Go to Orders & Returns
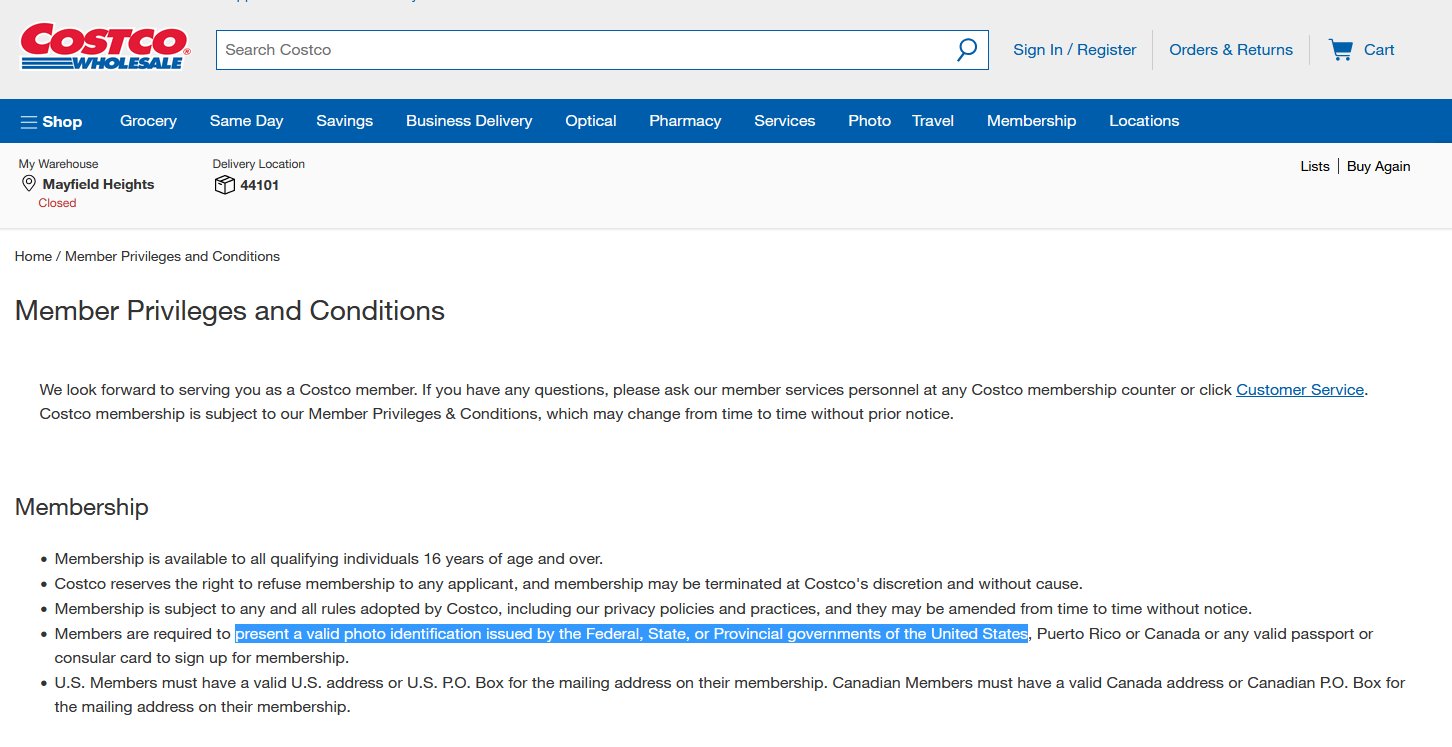 tap(1230, 50)
